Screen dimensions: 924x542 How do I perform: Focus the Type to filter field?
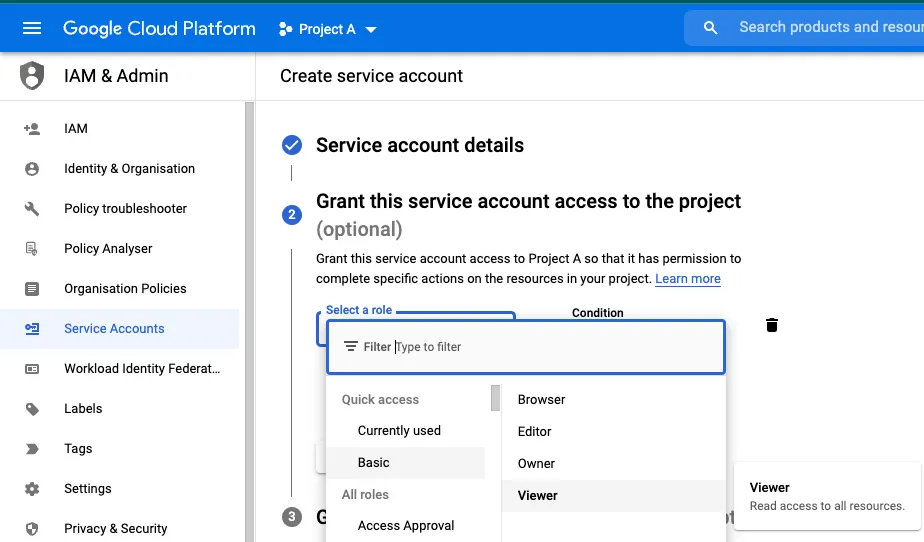(524, 347)
